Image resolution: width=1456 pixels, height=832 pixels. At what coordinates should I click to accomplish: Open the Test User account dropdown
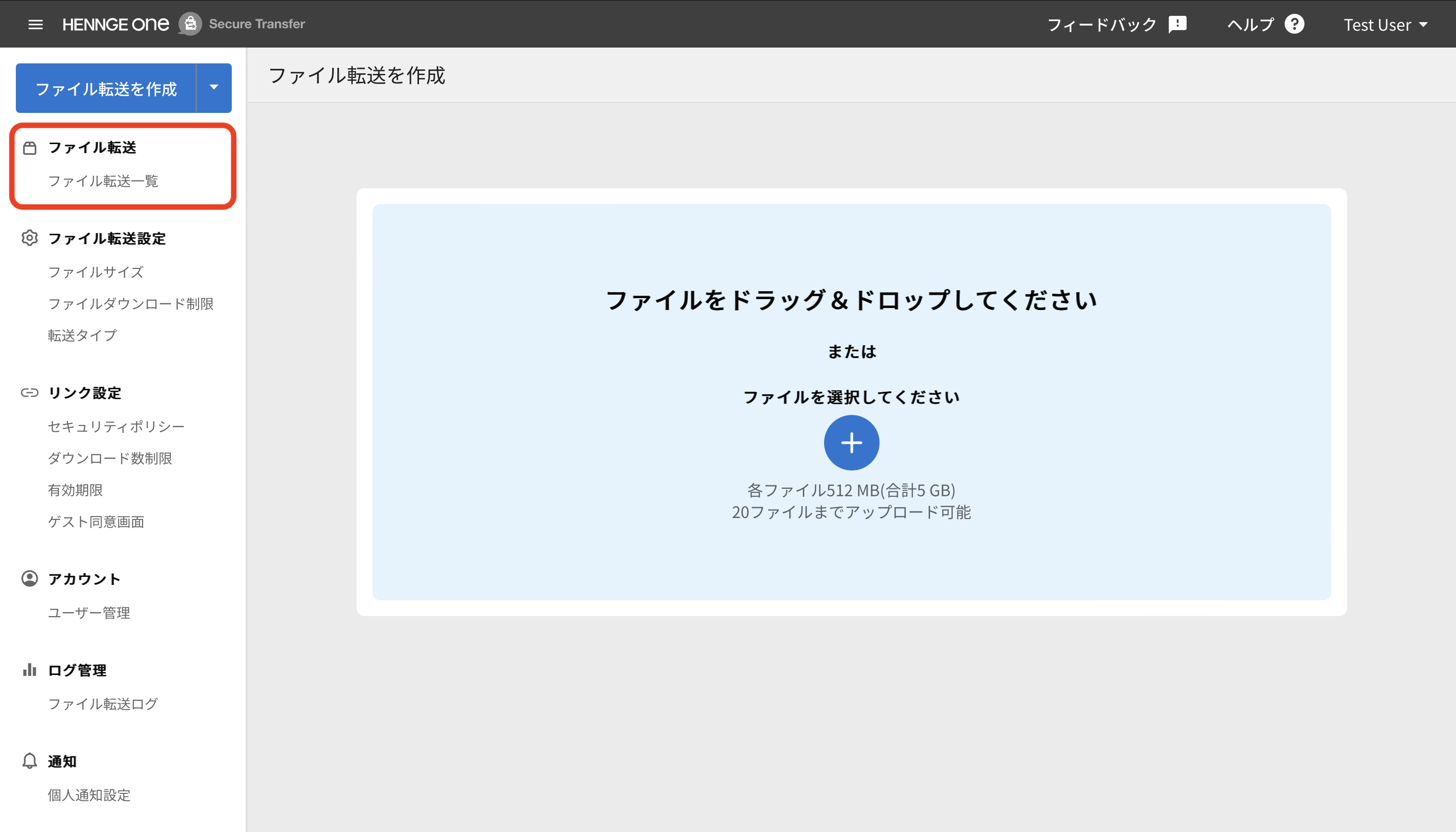coord(1386,25)
